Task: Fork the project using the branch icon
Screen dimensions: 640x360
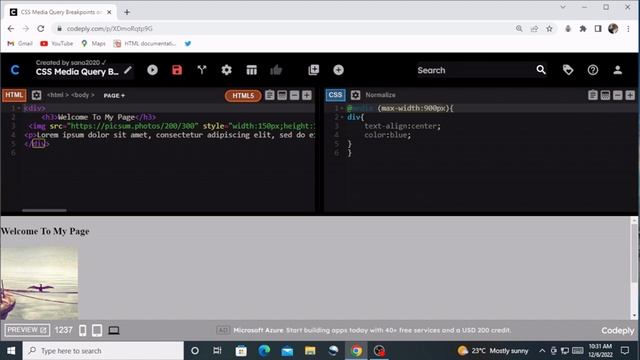Action: coord(202,70)
